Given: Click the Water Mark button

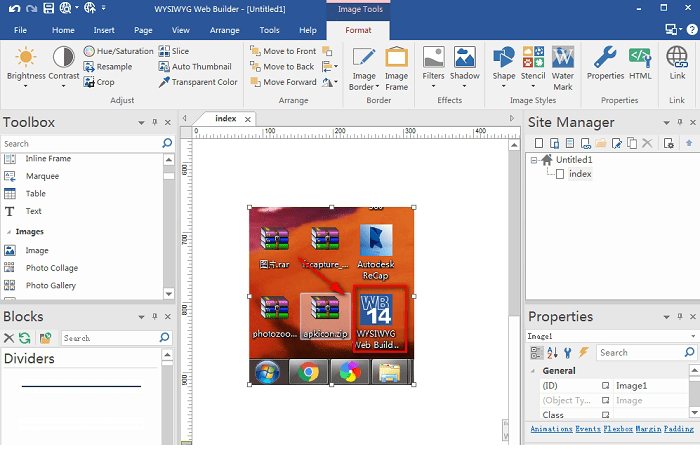Looking at the screenshot, I should [x=562, y=68].
